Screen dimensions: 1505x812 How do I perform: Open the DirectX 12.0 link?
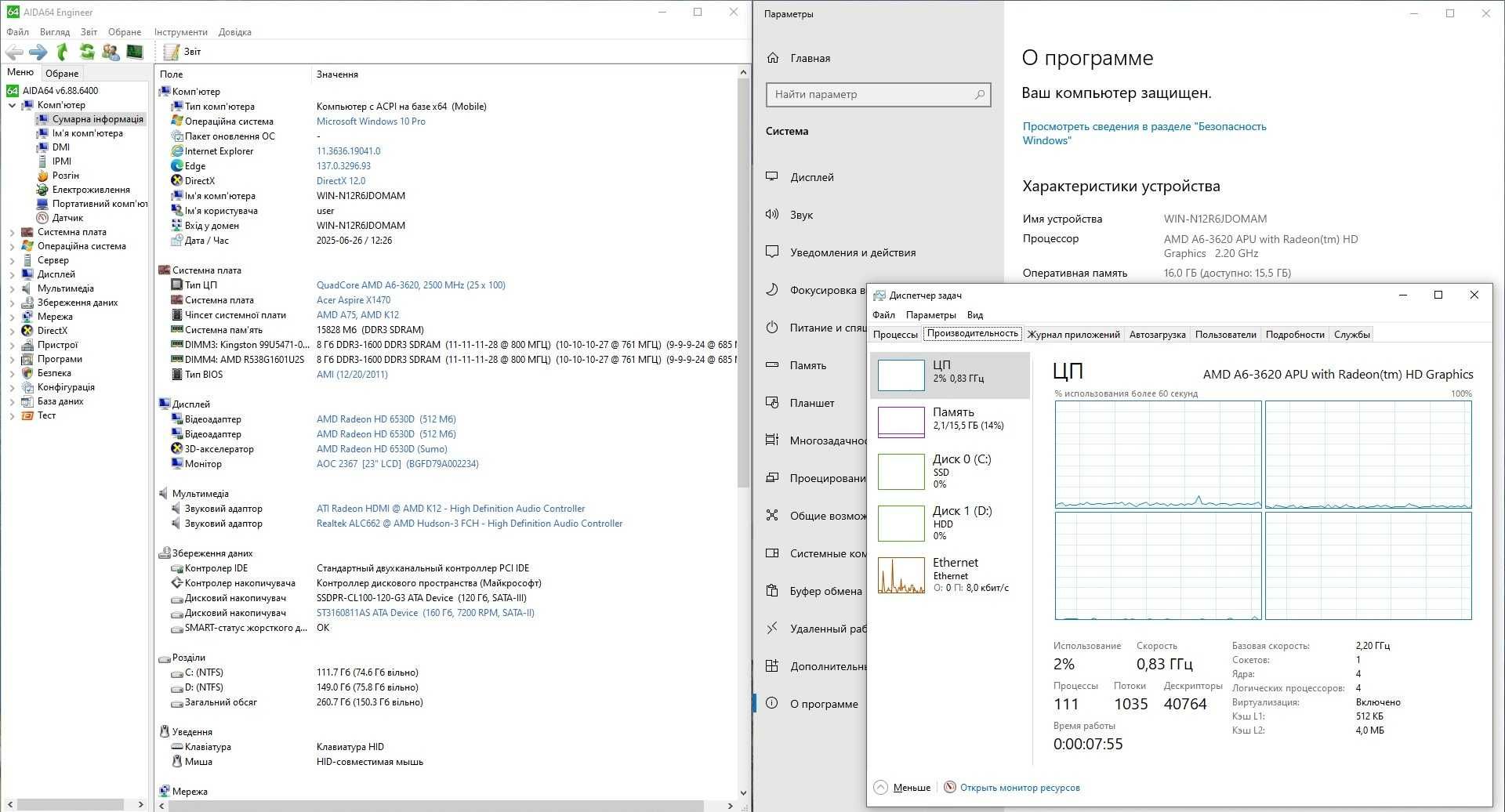coord(341,181)
